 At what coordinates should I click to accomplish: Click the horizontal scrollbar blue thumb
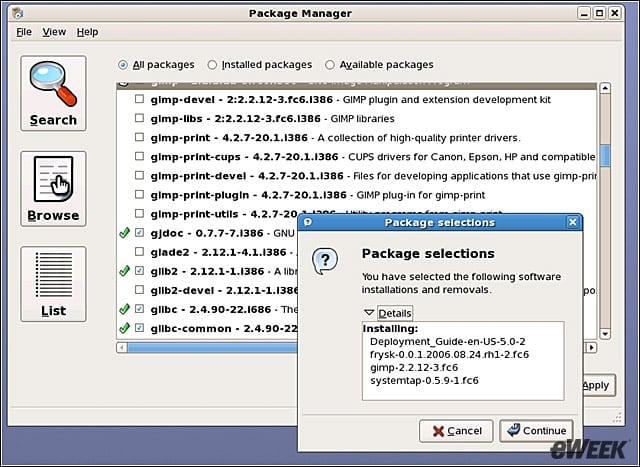212,348
